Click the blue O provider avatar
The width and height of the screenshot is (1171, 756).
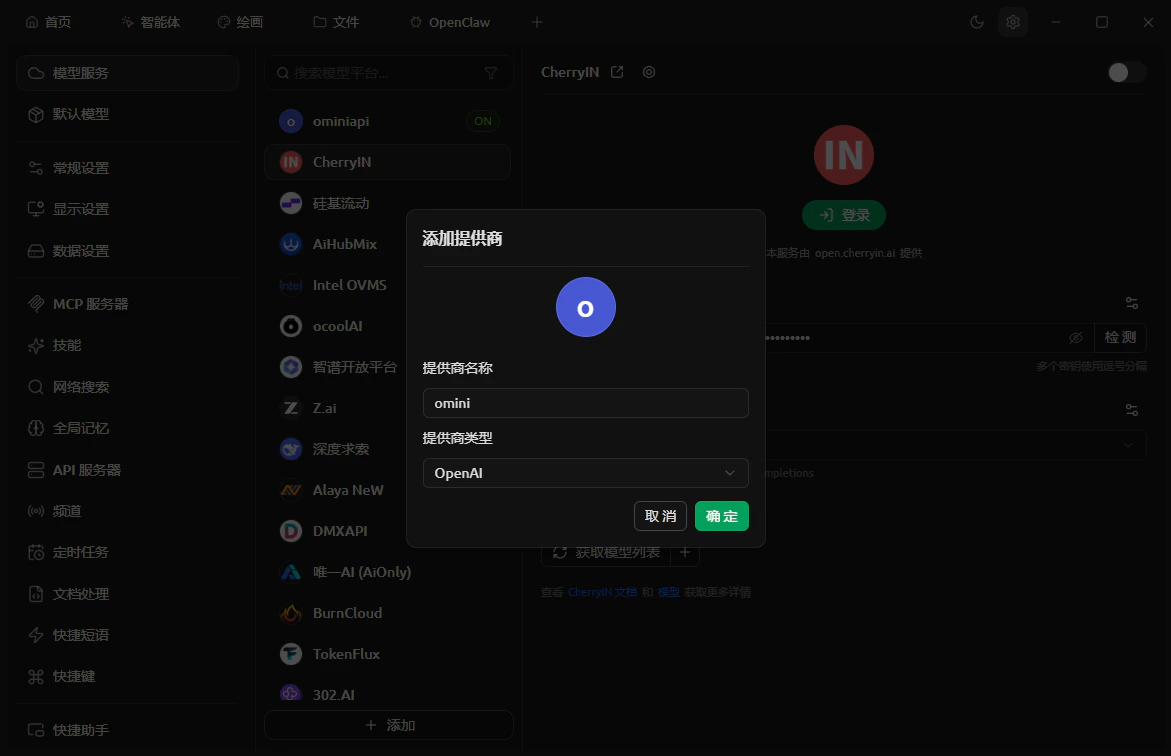click(586, 307)
